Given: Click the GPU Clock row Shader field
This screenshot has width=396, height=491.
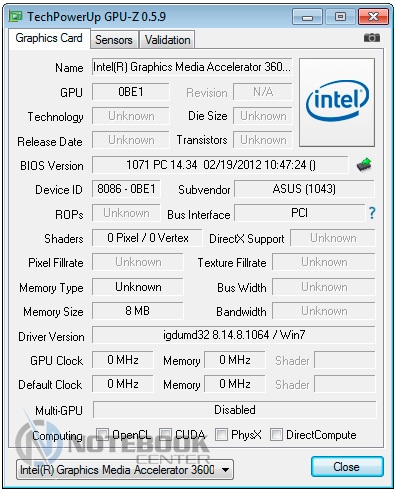Looking at the screenshot, I should [x=345, y=360].
